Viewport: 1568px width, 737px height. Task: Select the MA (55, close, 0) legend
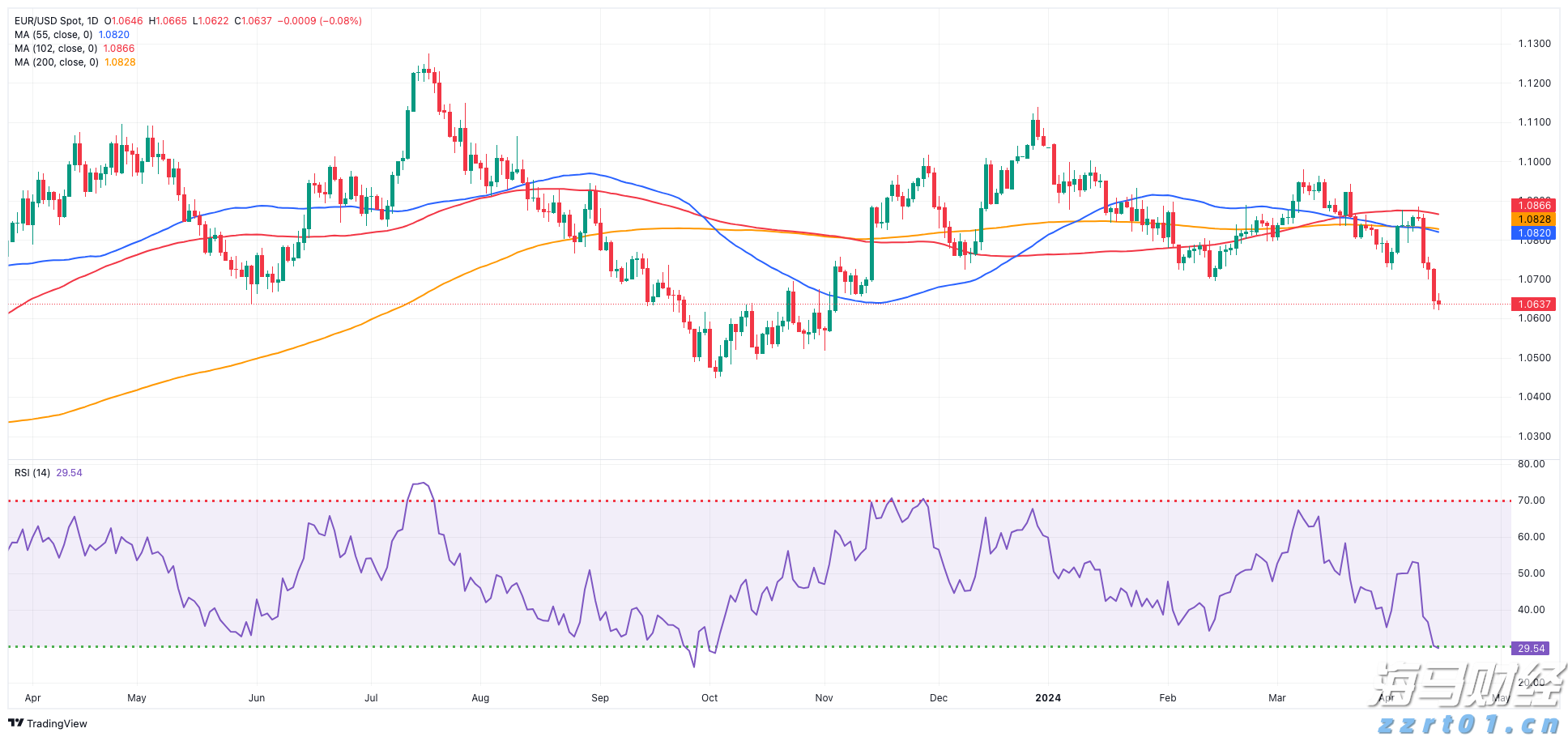(x=53, y=35)
